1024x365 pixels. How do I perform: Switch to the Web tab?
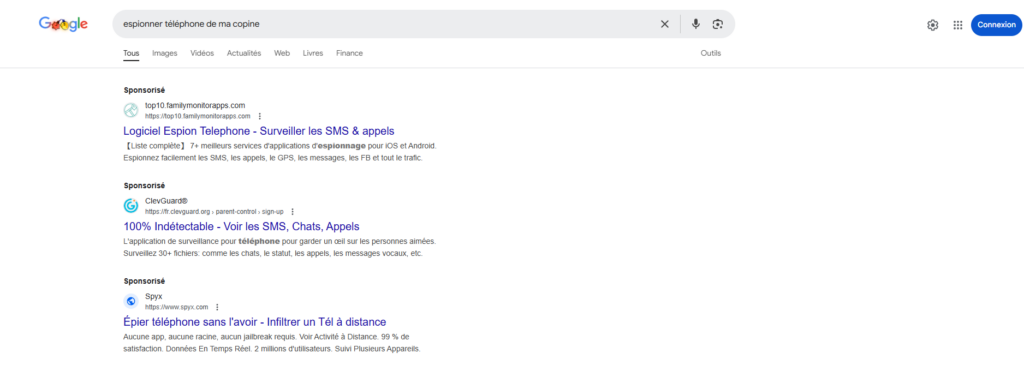point(282,54)
